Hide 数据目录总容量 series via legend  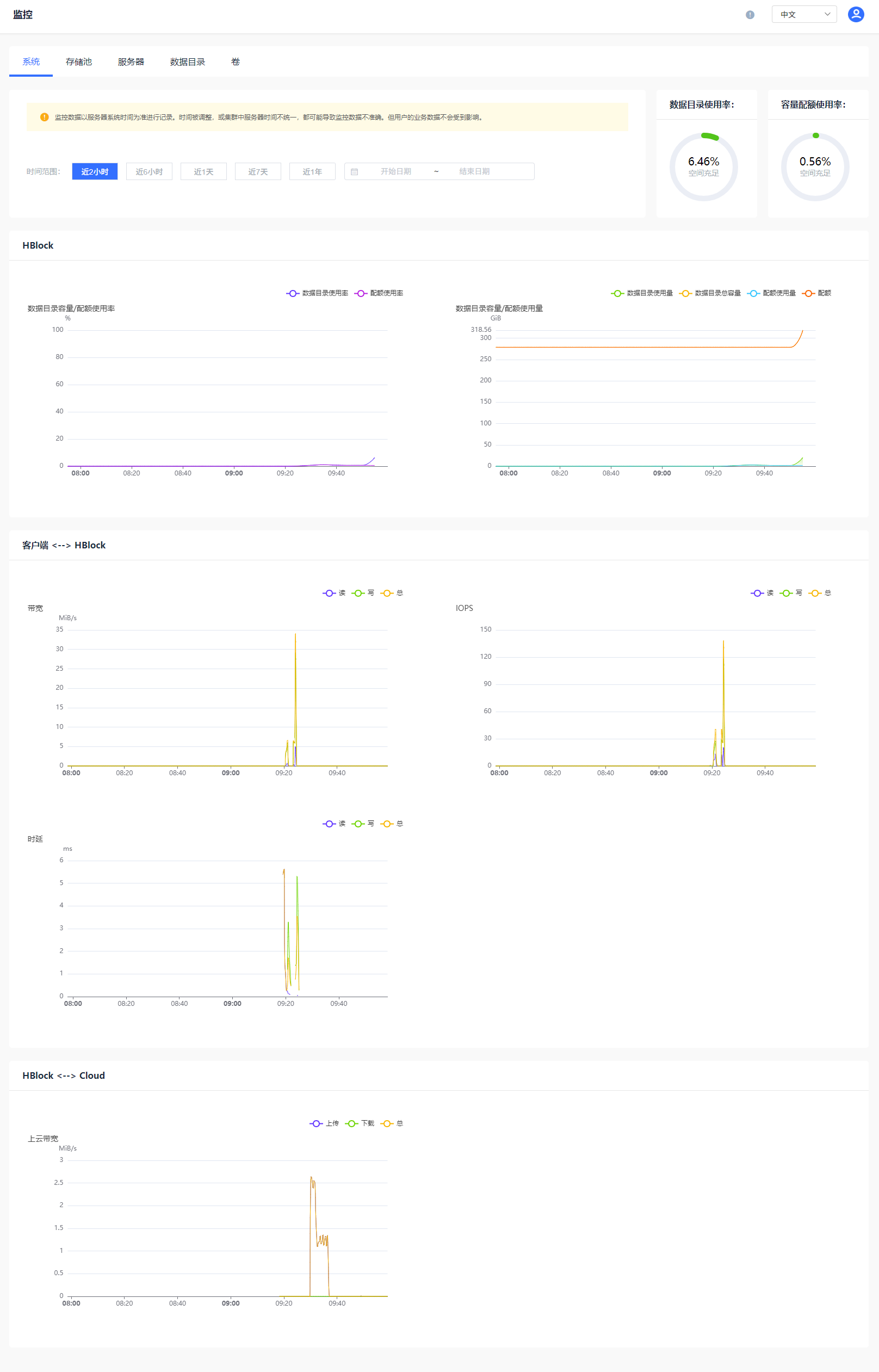point(710,293)
